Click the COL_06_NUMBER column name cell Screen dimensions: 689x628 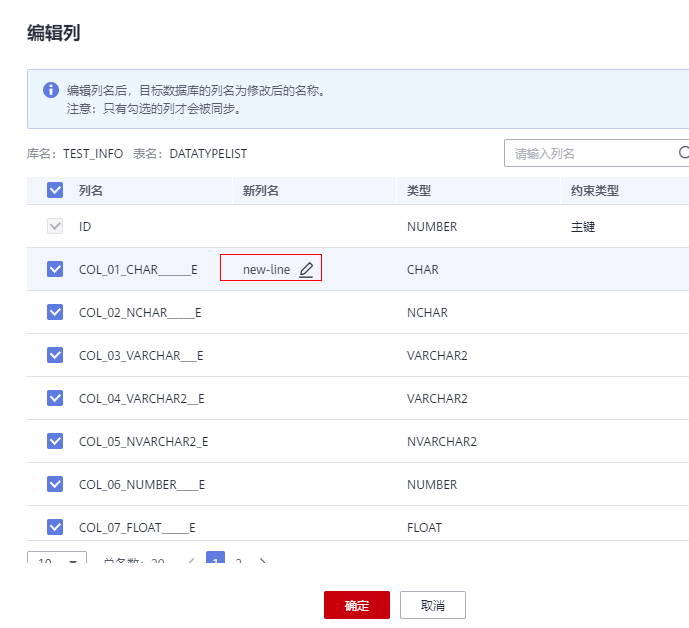(x=141, y=485)
